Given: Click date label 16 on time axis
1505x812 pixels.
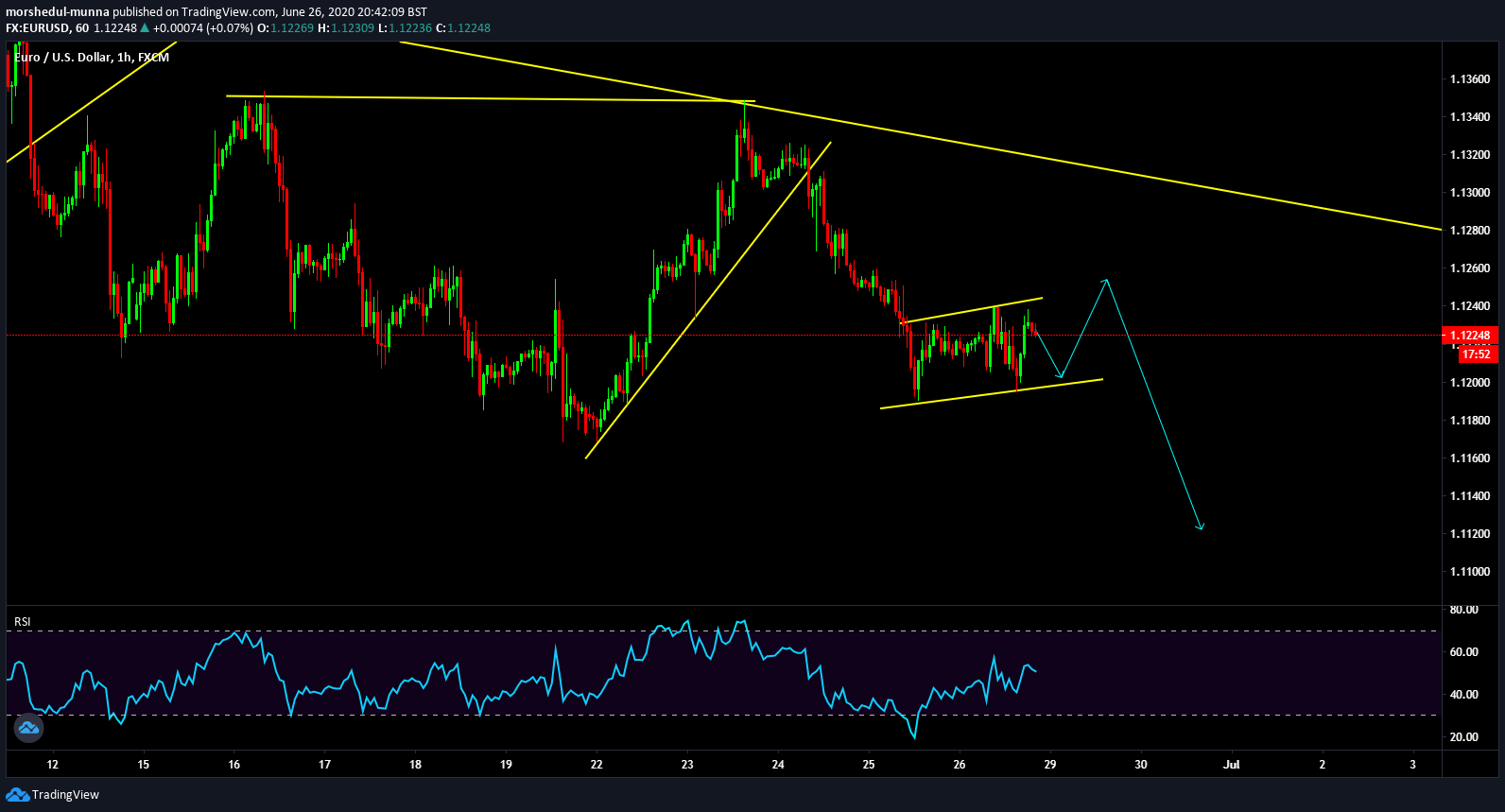Looking at the screenshot, I should 234,765.
